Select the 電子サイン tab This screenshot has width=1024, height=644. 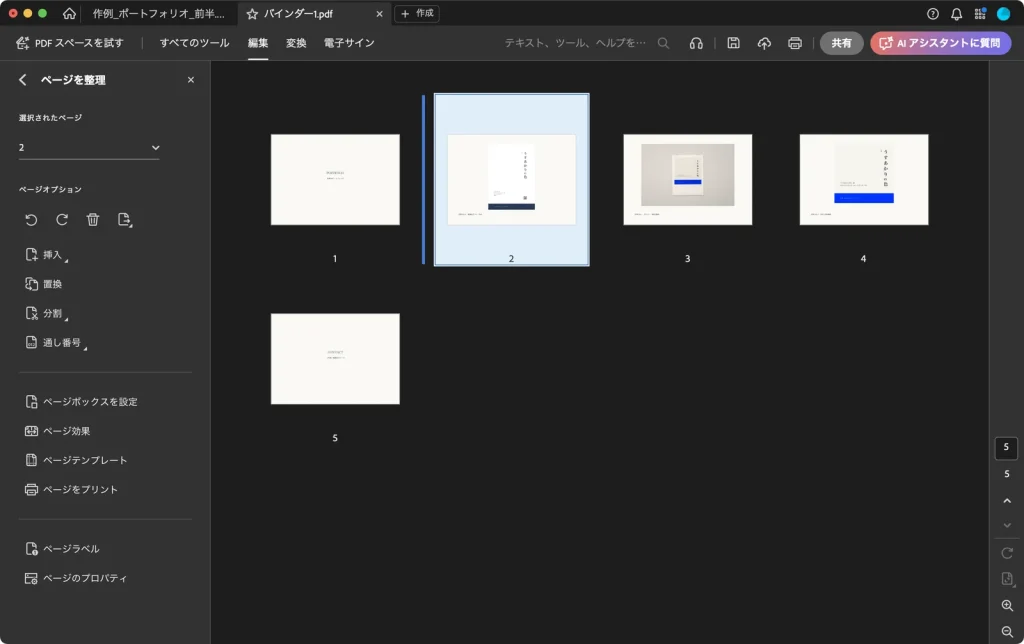pos(349,43)
